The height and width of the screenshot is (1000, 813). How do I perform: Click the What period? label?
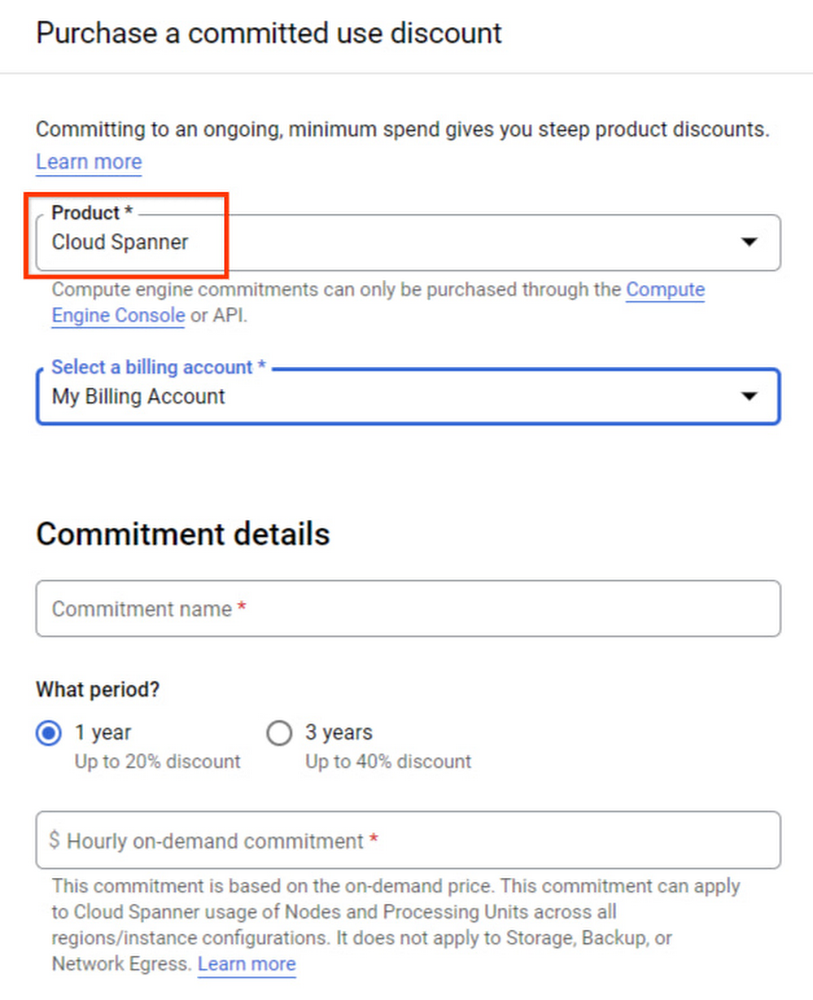click(98, 690)
